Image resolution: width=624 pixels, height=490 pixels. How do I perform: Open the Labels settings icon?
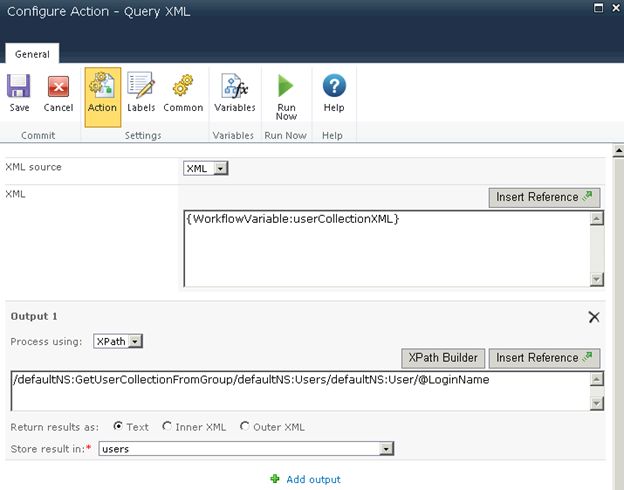point(141,85)
